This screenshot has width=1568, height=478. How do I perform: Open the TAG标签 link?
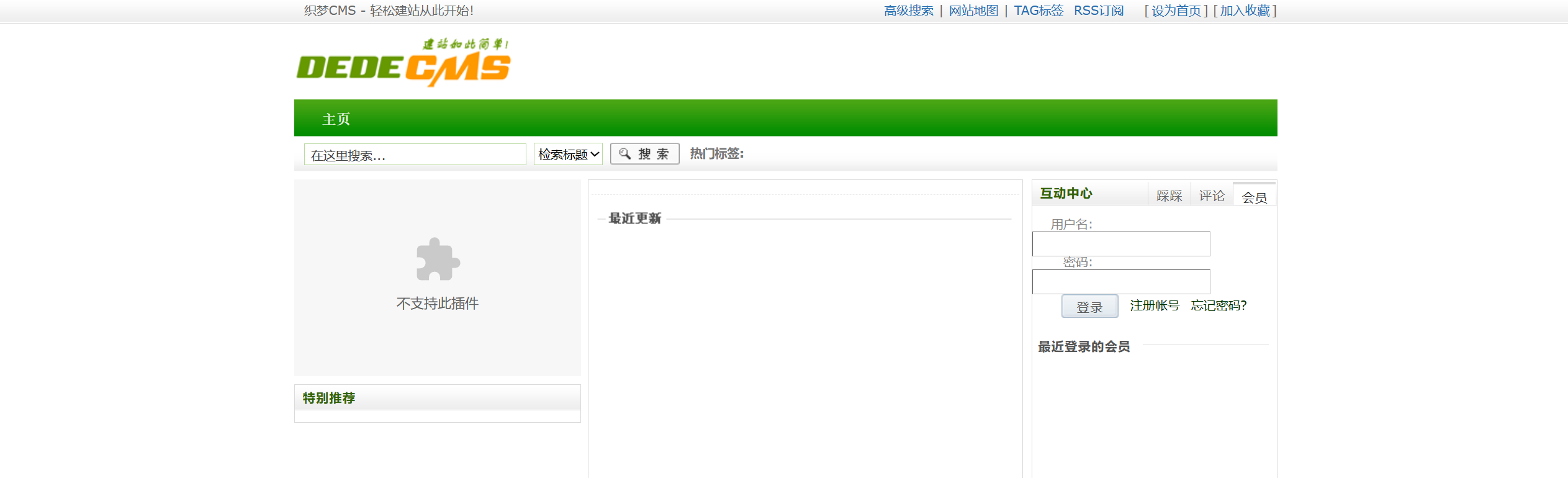[1039, 11]
